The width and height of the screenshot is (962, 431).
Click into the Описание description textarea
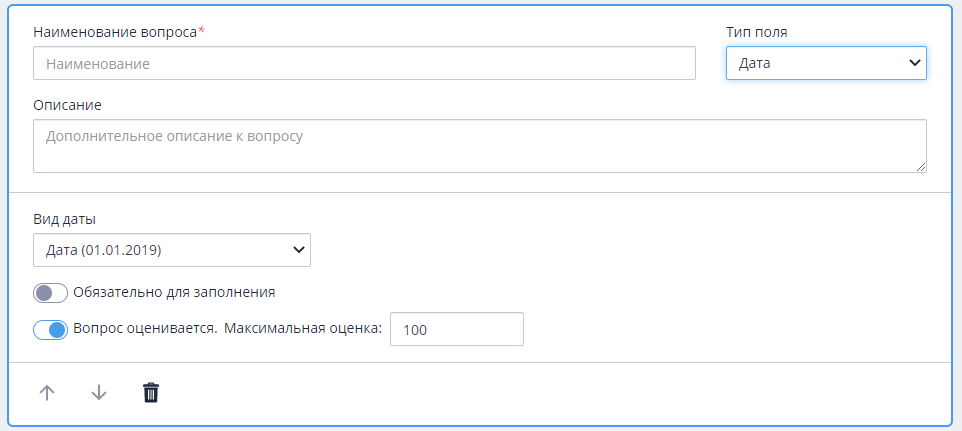point(480,146)
